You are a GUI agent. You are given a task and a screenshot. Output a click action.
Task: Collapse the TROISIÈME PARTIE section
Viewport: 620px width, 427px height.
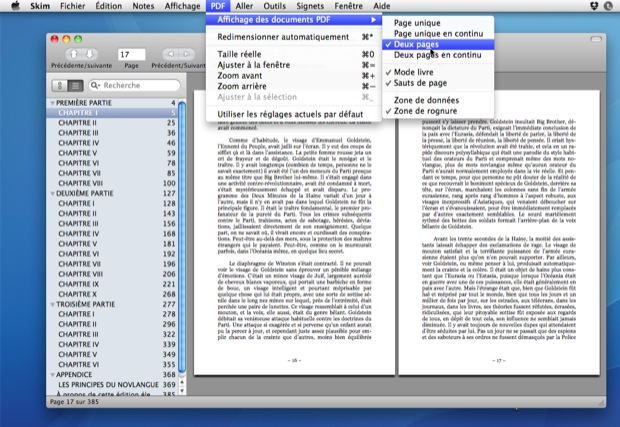click(x=53, y=304)
